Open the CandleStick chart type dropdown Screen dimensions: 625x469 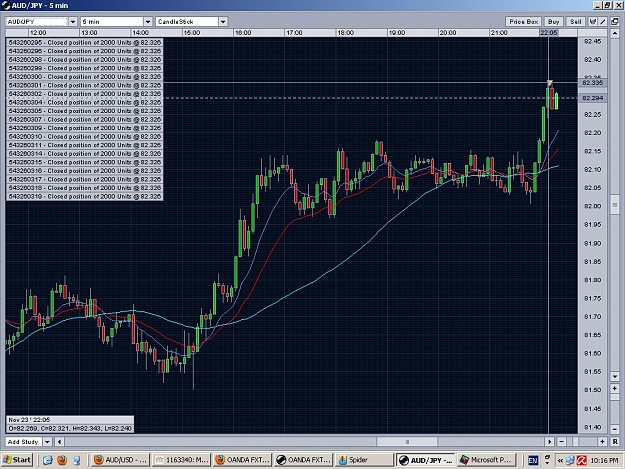223,22
